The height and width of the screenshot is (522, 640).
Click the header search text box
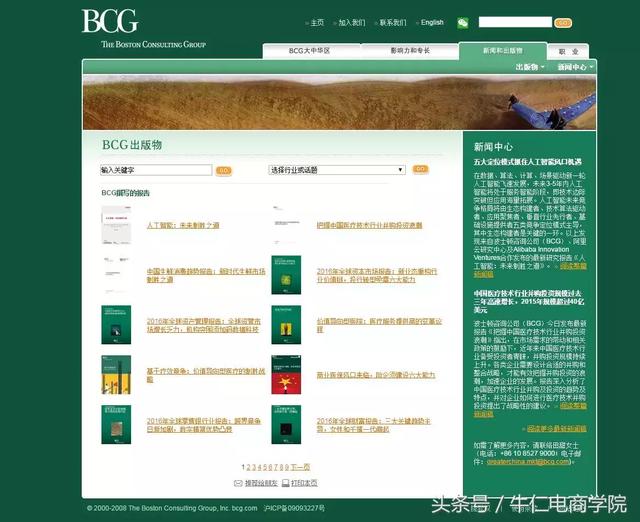coord(515,22)
